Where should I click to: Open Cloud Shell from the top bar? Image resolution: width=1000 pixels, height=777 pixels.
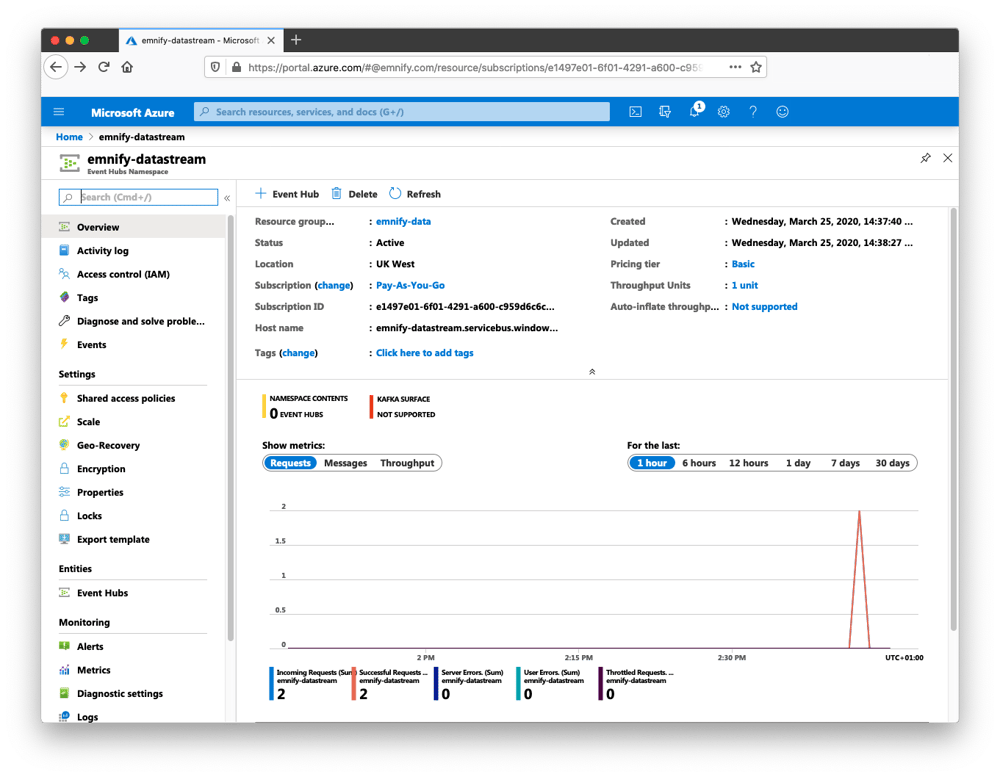point(635,112)
